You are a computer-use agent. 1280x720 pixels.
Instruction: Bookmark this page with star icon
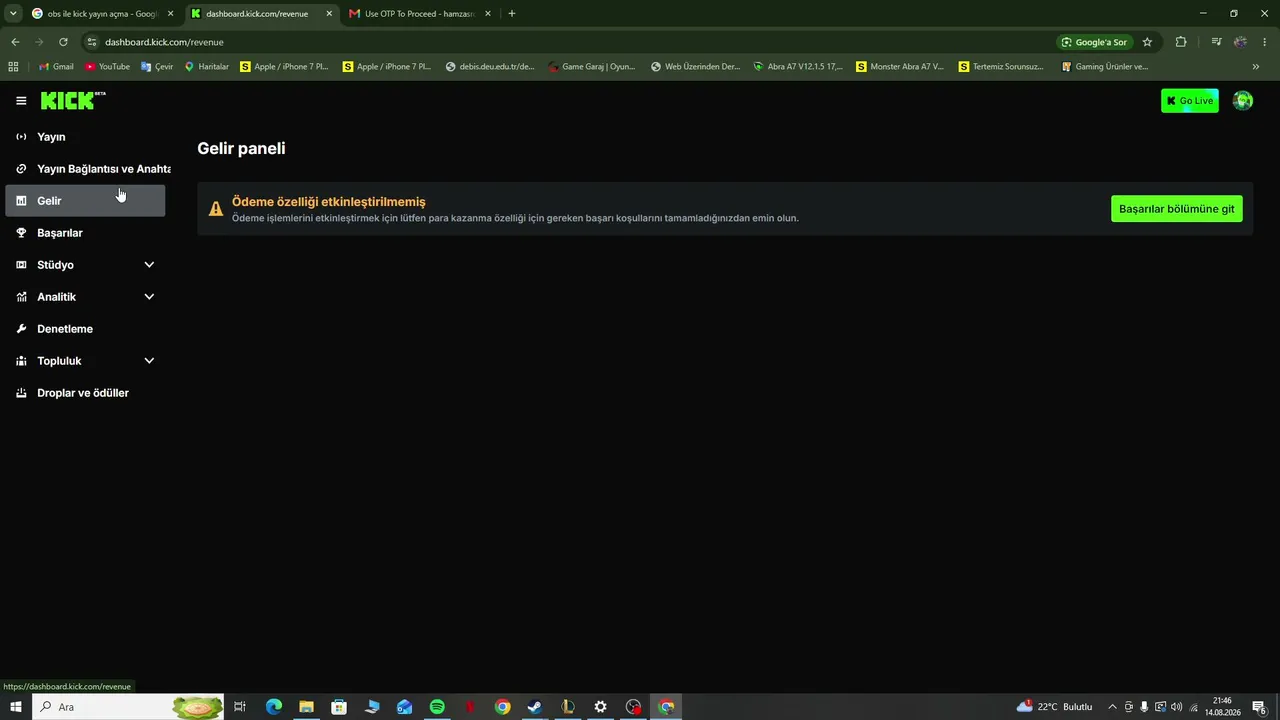coord(1147,42)
